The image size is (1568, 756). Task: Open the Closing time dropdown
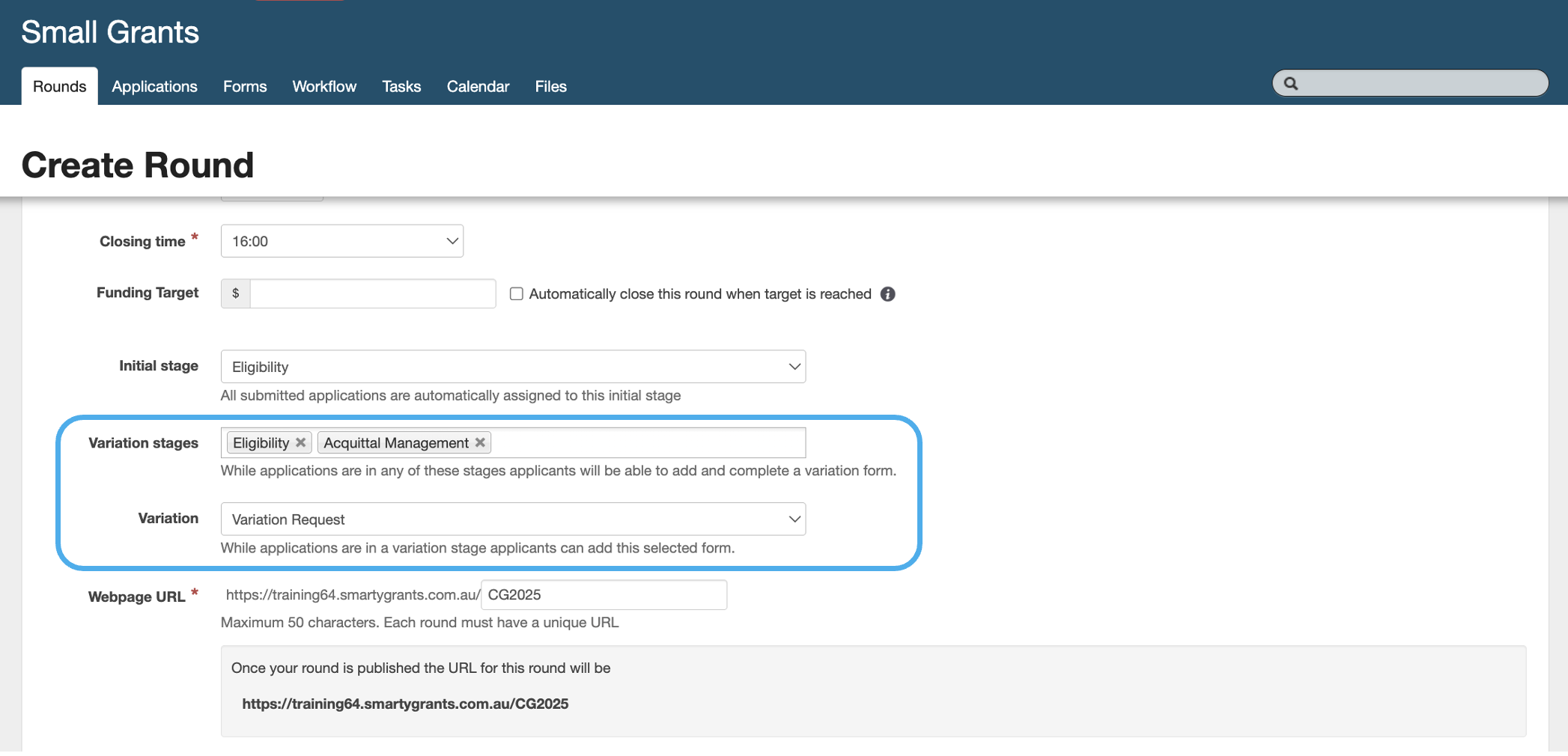(342, 241)
